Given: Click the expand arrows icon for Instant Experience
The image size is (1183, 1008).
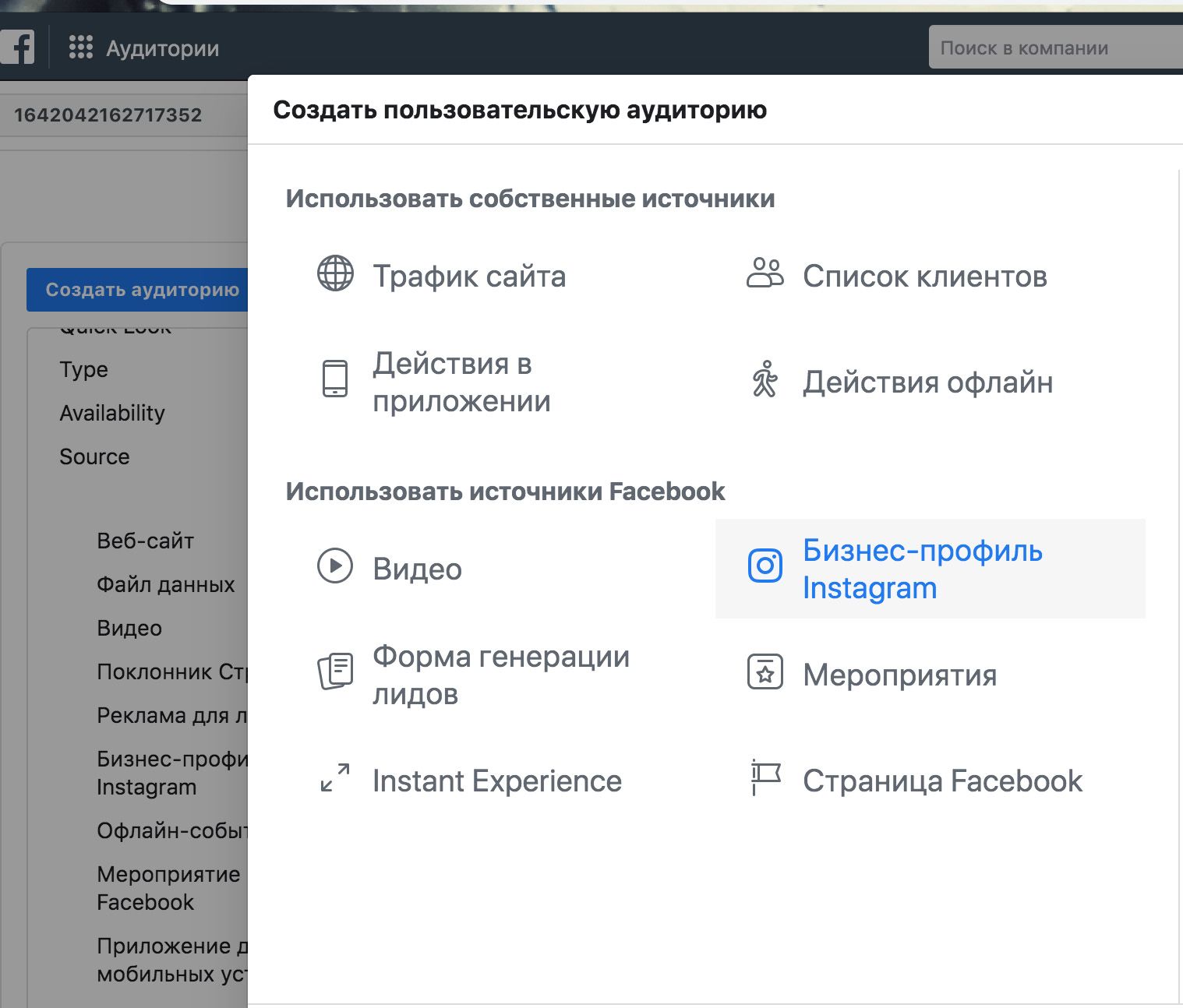Looking at the screenshot, I should click(x=335, y=777).
